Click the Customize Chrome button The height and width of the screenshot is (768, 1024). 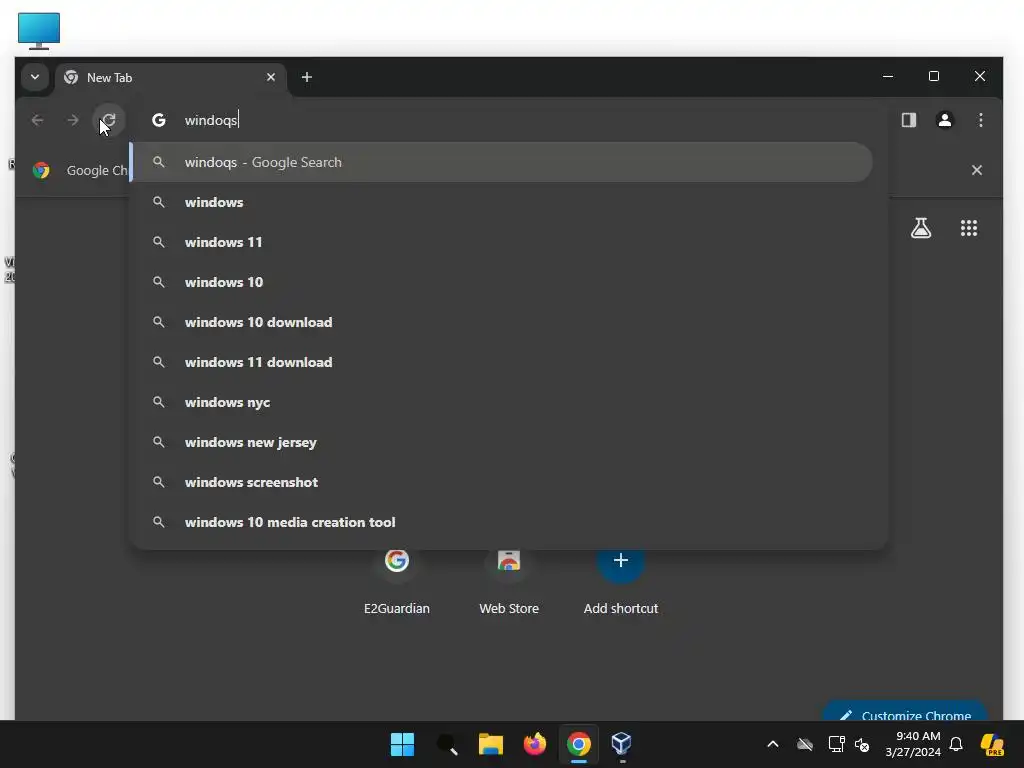(904, 711)
